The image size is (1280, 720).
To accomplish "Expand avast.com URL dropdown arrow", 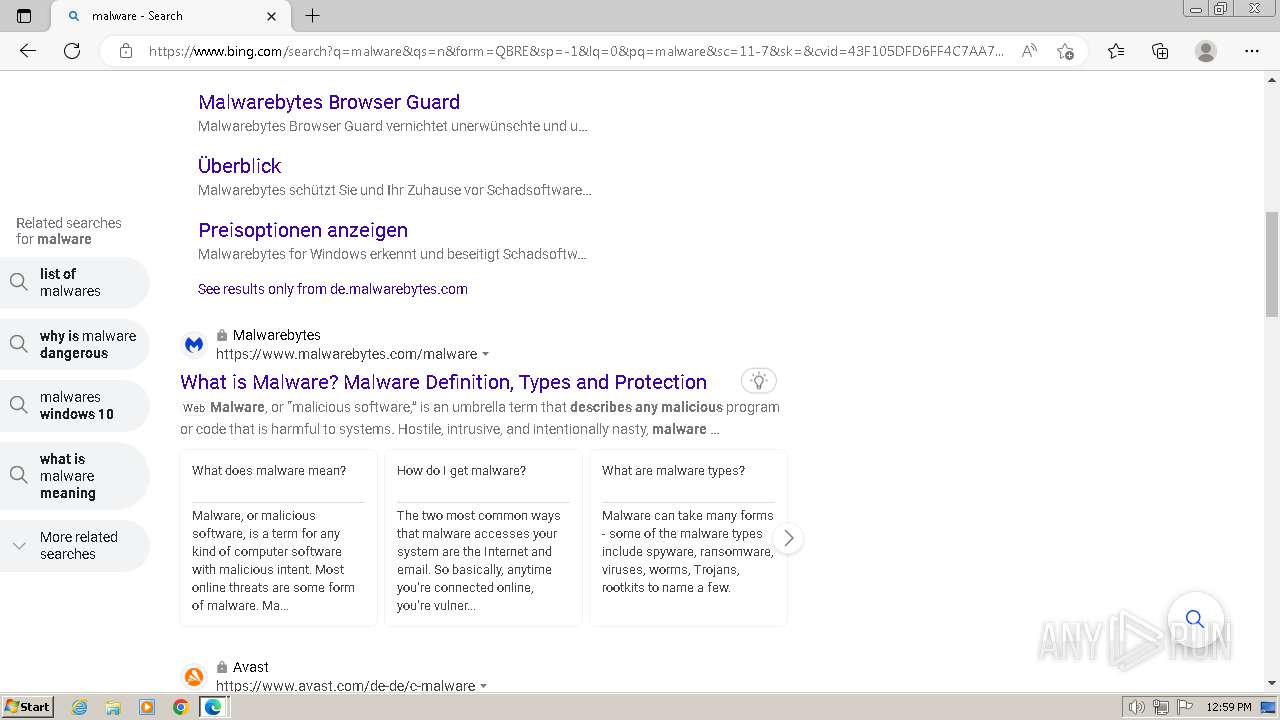I will tap(484, 686).
